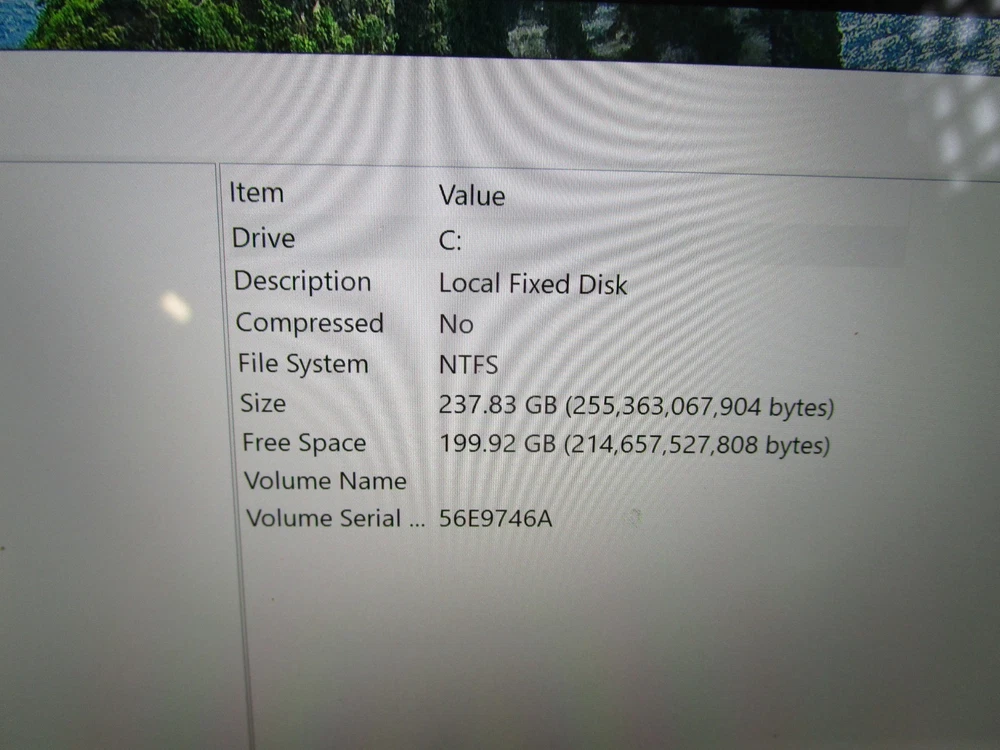The width and height of the screenshot is (1000, 750).
Task: Click the NTFS value
Action: point(468,366)
